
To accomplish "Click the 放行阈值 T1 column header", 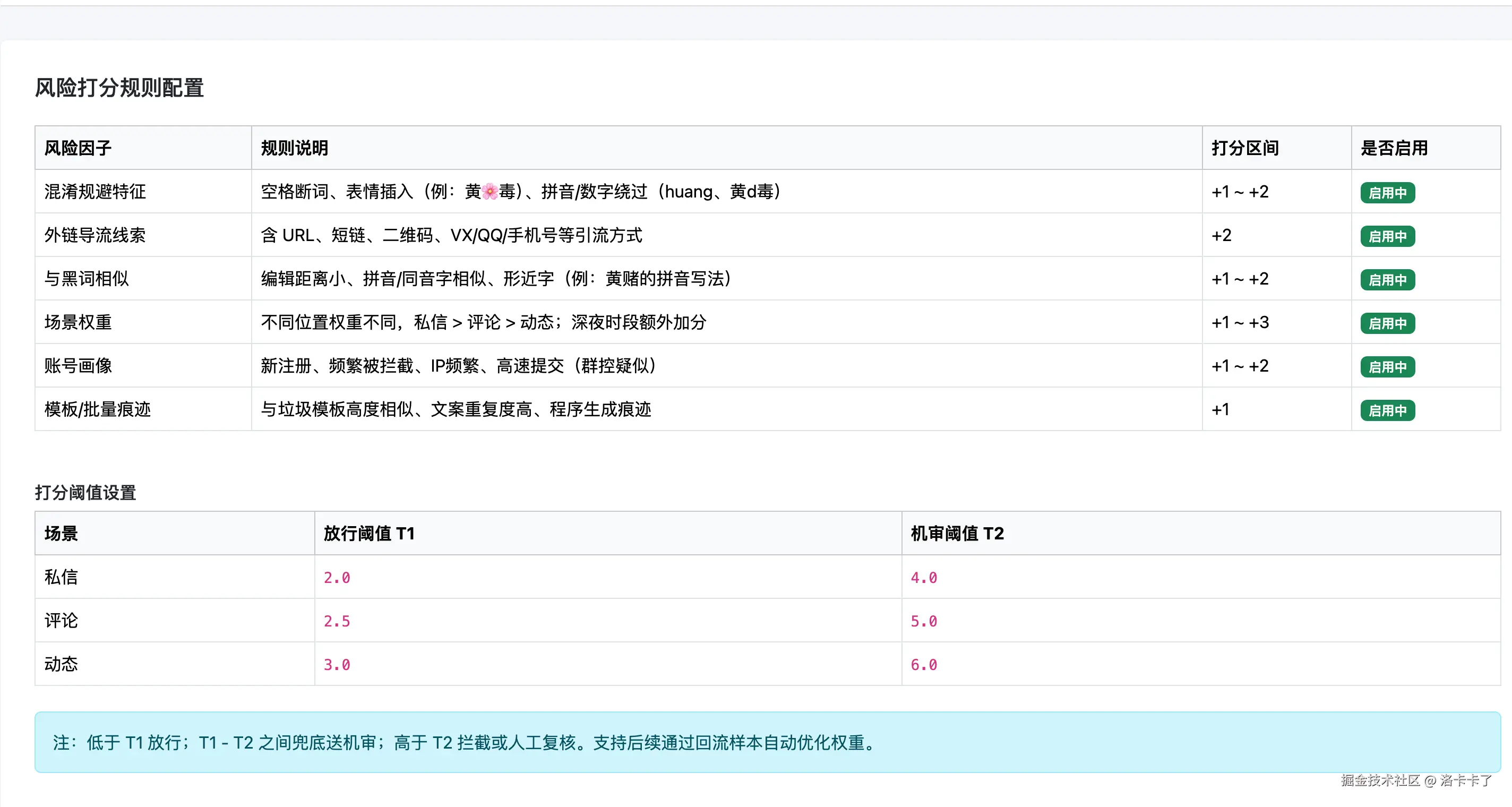I will tap(369, 533).
